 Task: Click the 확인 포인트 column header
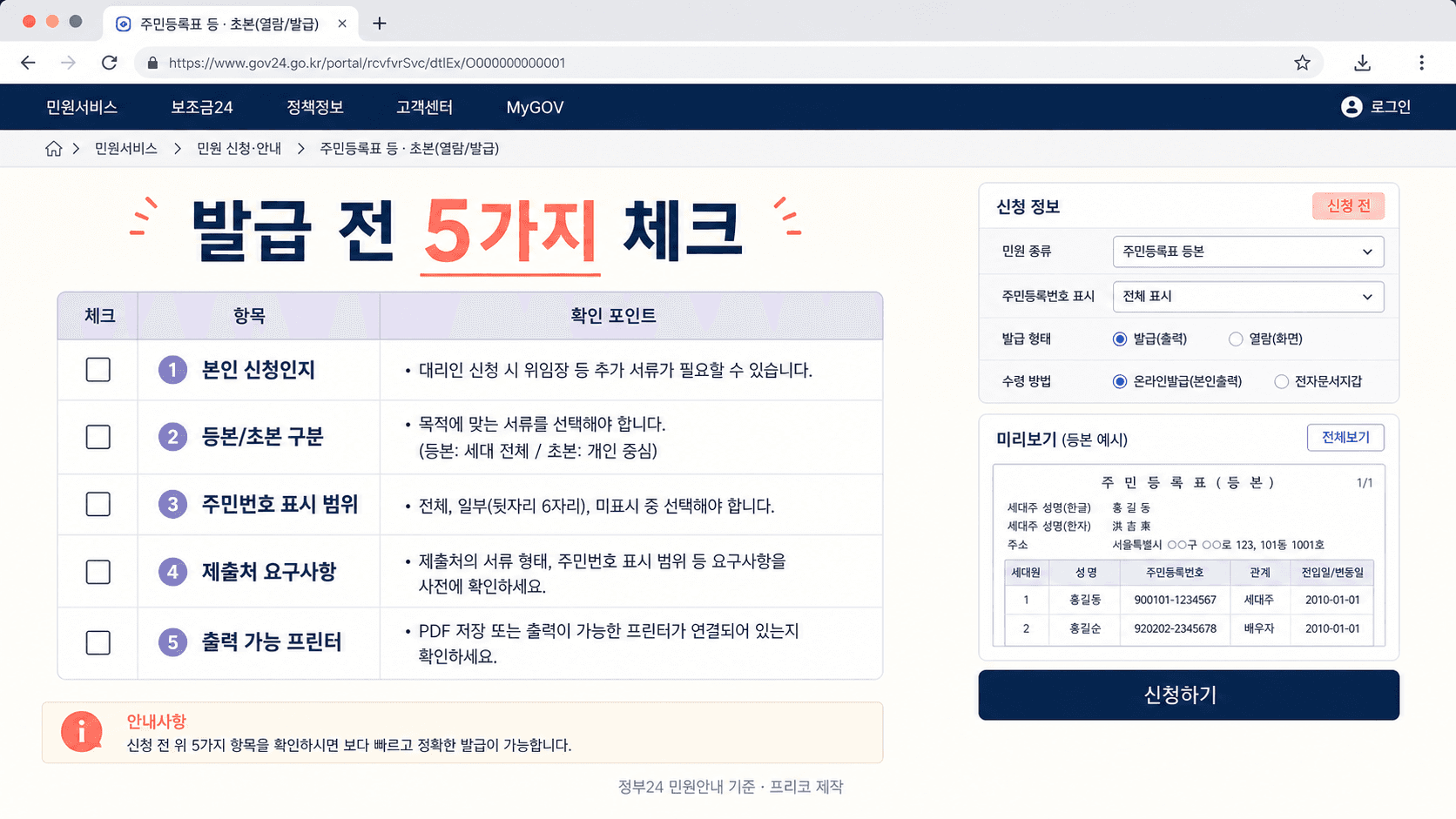tap(613, 315)
